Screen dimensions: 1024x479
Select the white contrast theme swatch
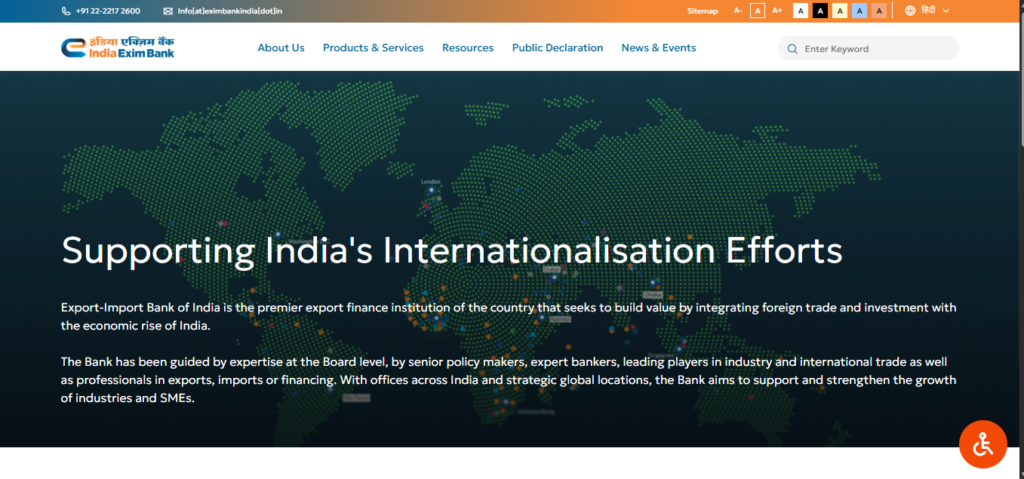coord(800,10)
